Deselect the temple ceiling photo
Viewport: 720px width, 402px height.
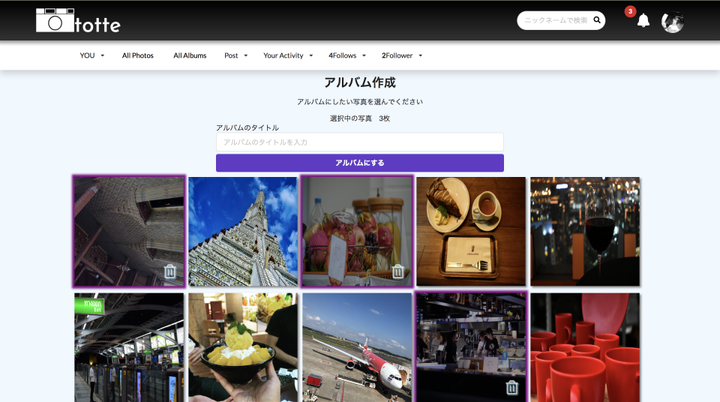pos(129,232)
